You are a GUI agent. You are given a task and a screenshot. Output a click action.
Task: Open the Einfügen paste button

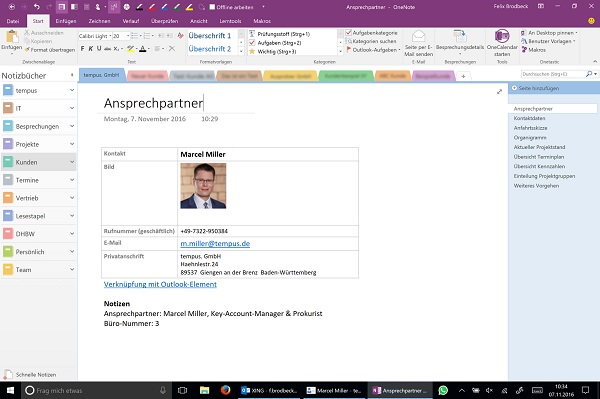(12, 42)
